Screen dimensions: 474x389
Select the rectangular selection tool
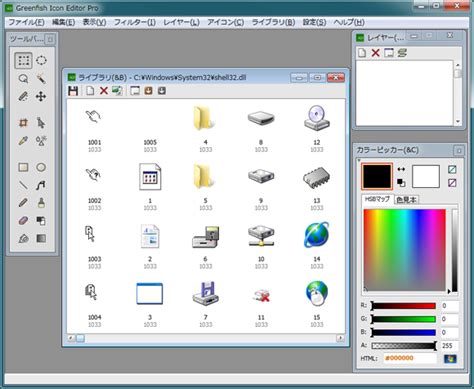click(23, 61)
